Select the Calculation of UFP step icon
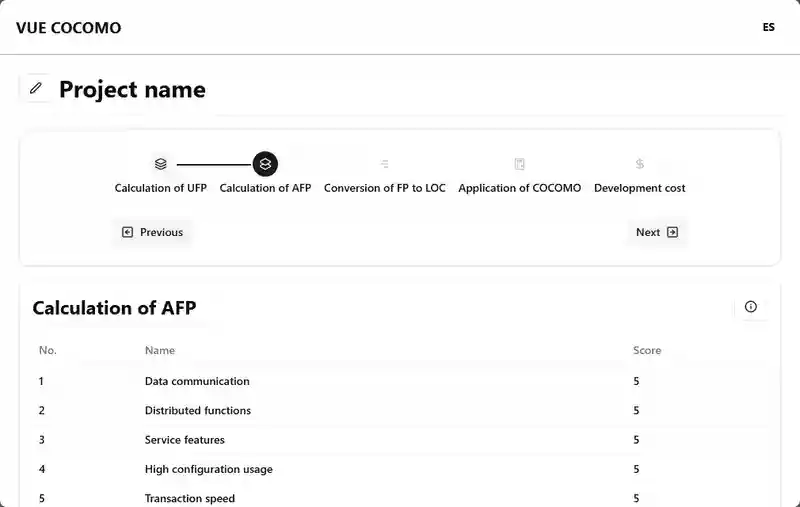The height and width of the screenshot is (507, 800). tap(160, 164)
